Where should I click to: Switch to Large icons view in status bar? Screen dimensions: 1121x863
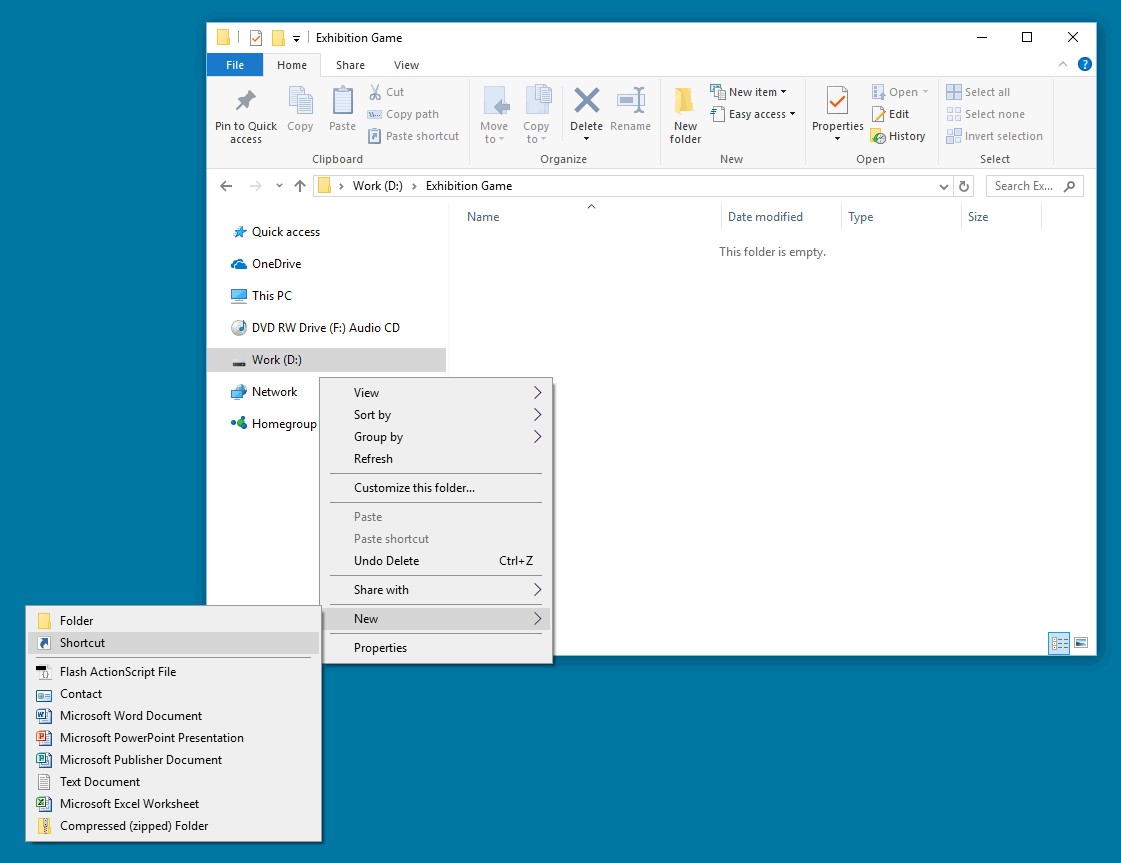1081,643
